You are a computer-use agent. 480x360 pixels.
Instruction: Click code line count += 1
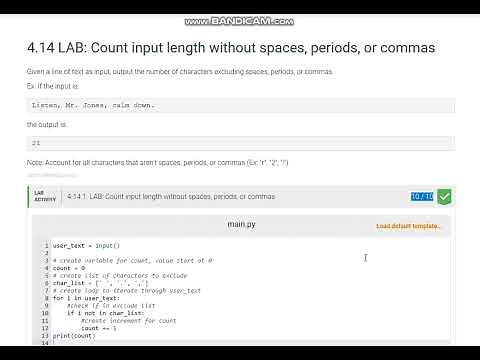coord(99,328)
